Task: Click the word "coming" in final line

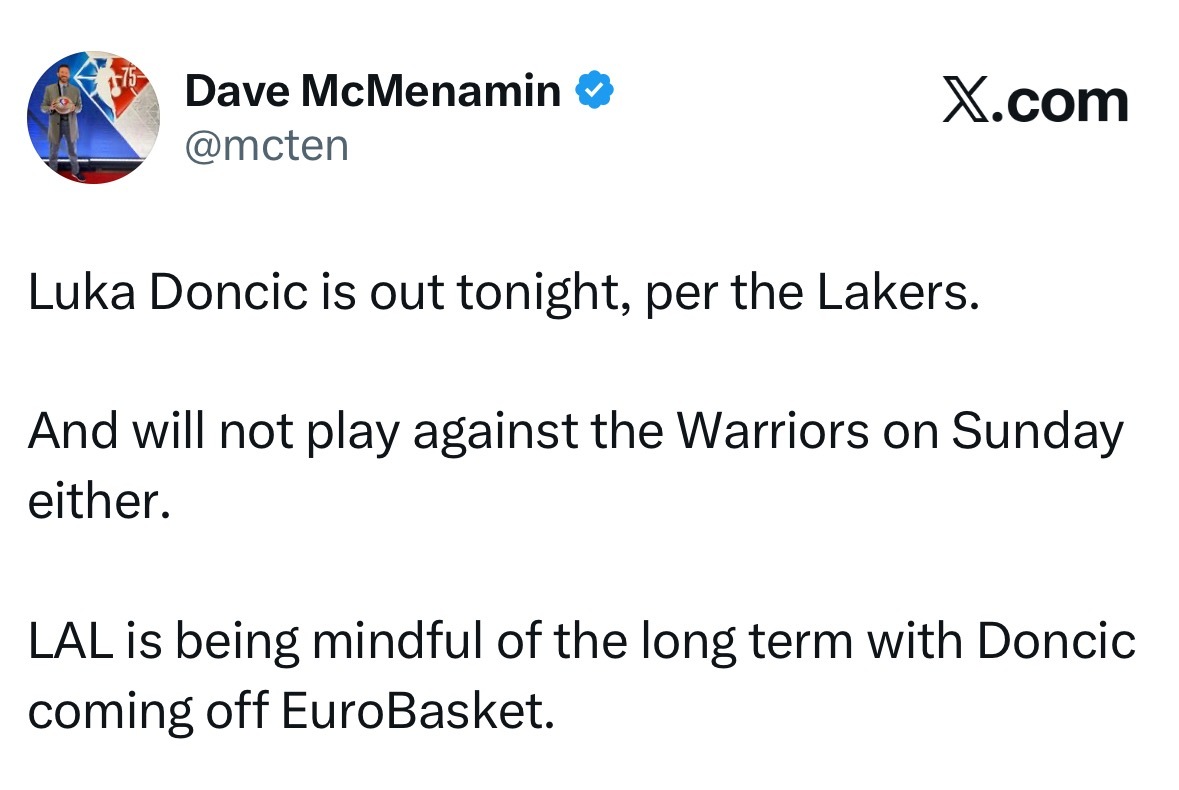Action: pos(111,711)
